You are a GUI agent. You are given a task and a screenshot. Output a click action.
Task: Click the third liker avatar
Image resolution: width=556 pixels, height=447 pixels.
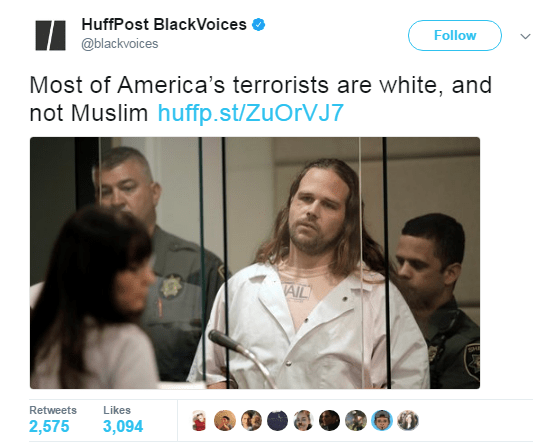pos(251,420)
